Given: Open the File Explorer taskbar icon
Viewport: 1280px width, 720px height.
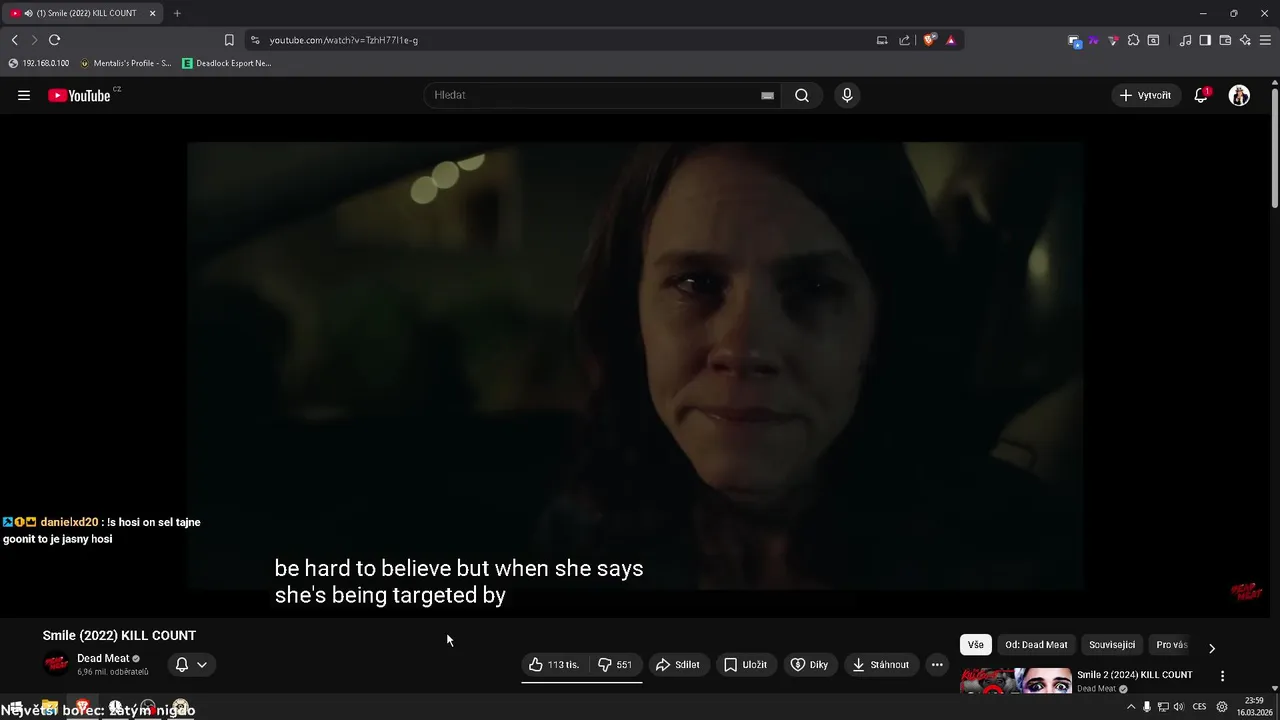Looking at the screenshot, I should click(49, 707).
